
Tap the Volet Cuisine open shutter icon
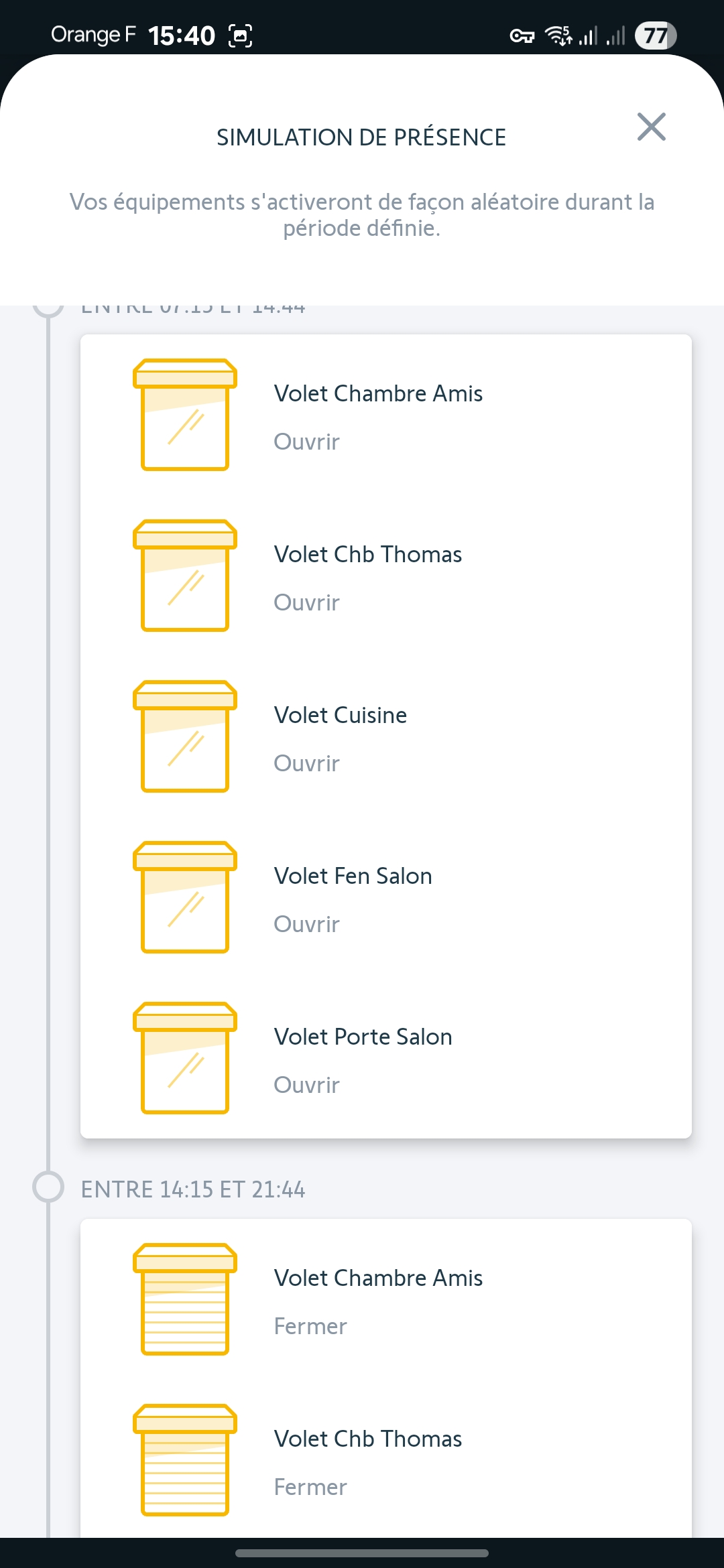(185, 736)
